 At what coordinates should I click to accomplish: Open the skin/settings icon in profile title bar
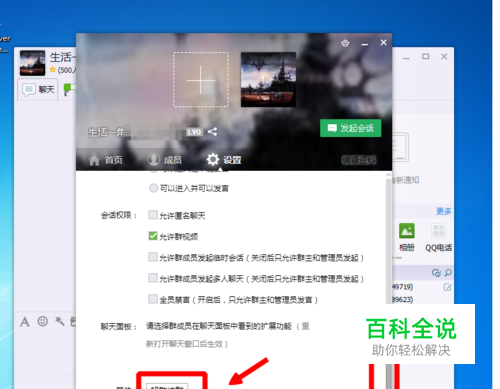tap(345, 43)
